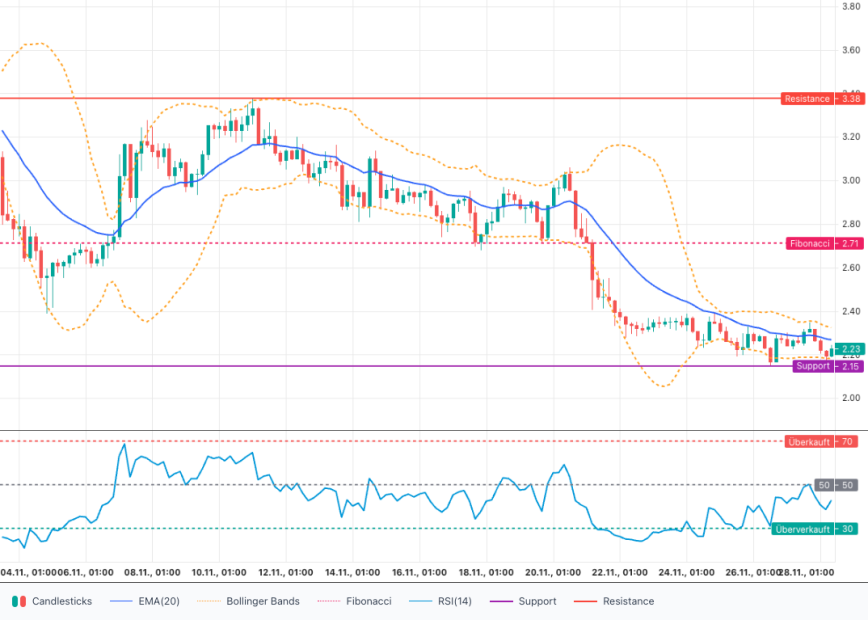868x620 pixels.
Task: Click the orange Bollinger Bands legend marker
Action: tap(209, 601)
